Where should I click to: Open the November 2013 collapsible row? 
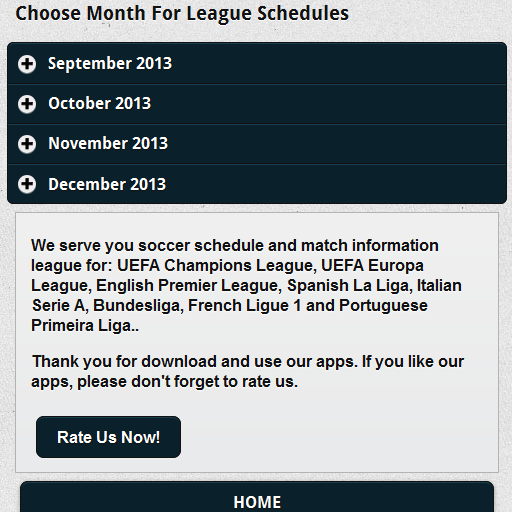tap(257, 144)
